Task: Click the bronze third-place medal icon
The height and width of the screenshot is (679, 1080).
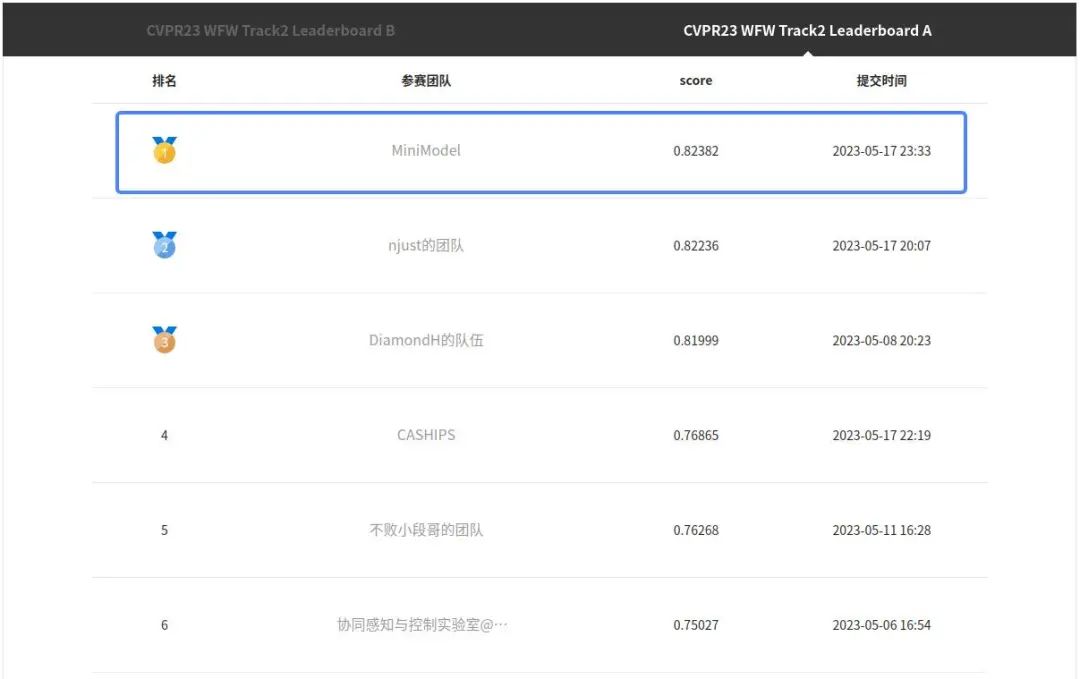Action: click(x=164, y=340)
